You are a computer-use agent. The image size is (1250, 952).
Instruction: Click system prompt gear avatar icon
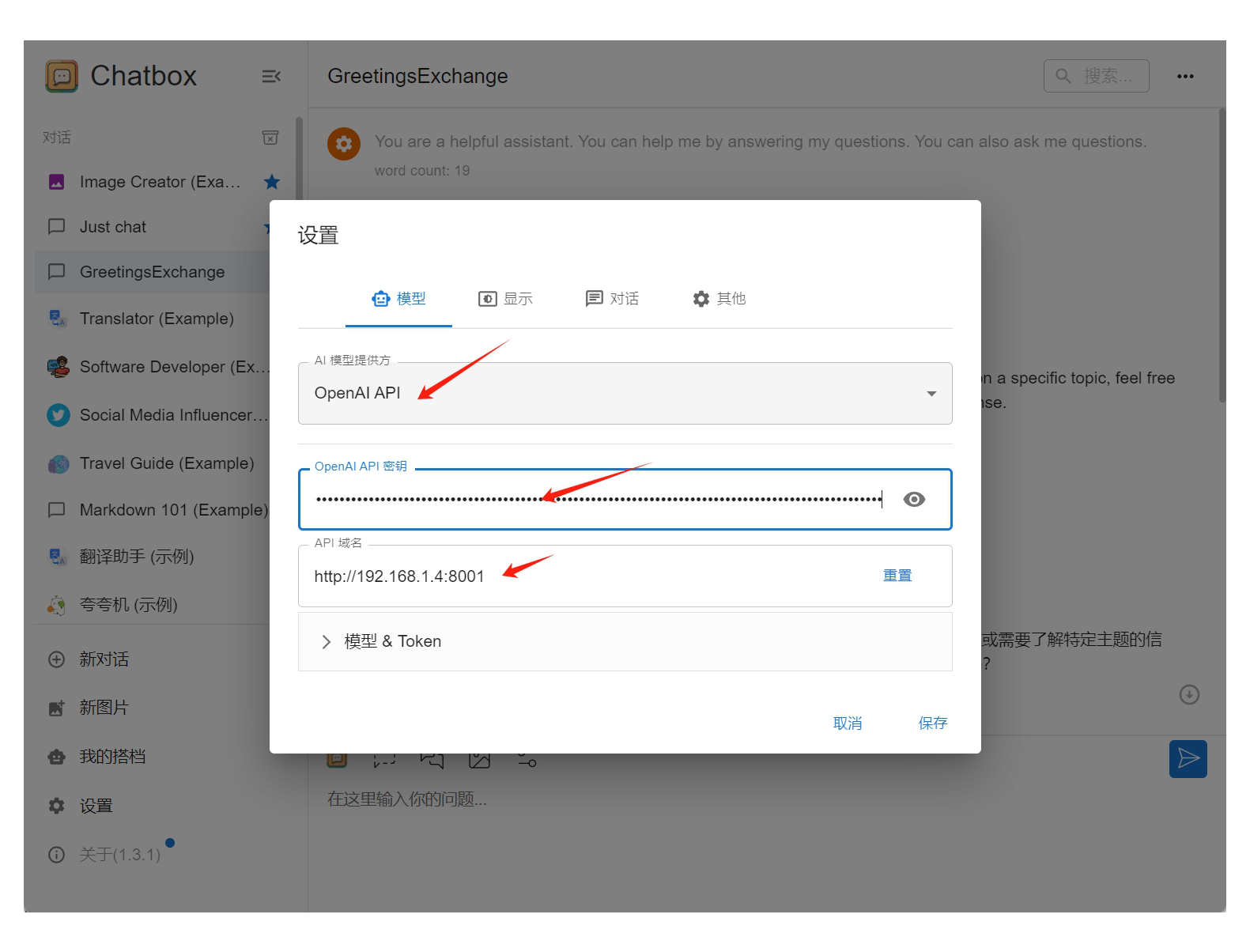(x=344, y=144)
